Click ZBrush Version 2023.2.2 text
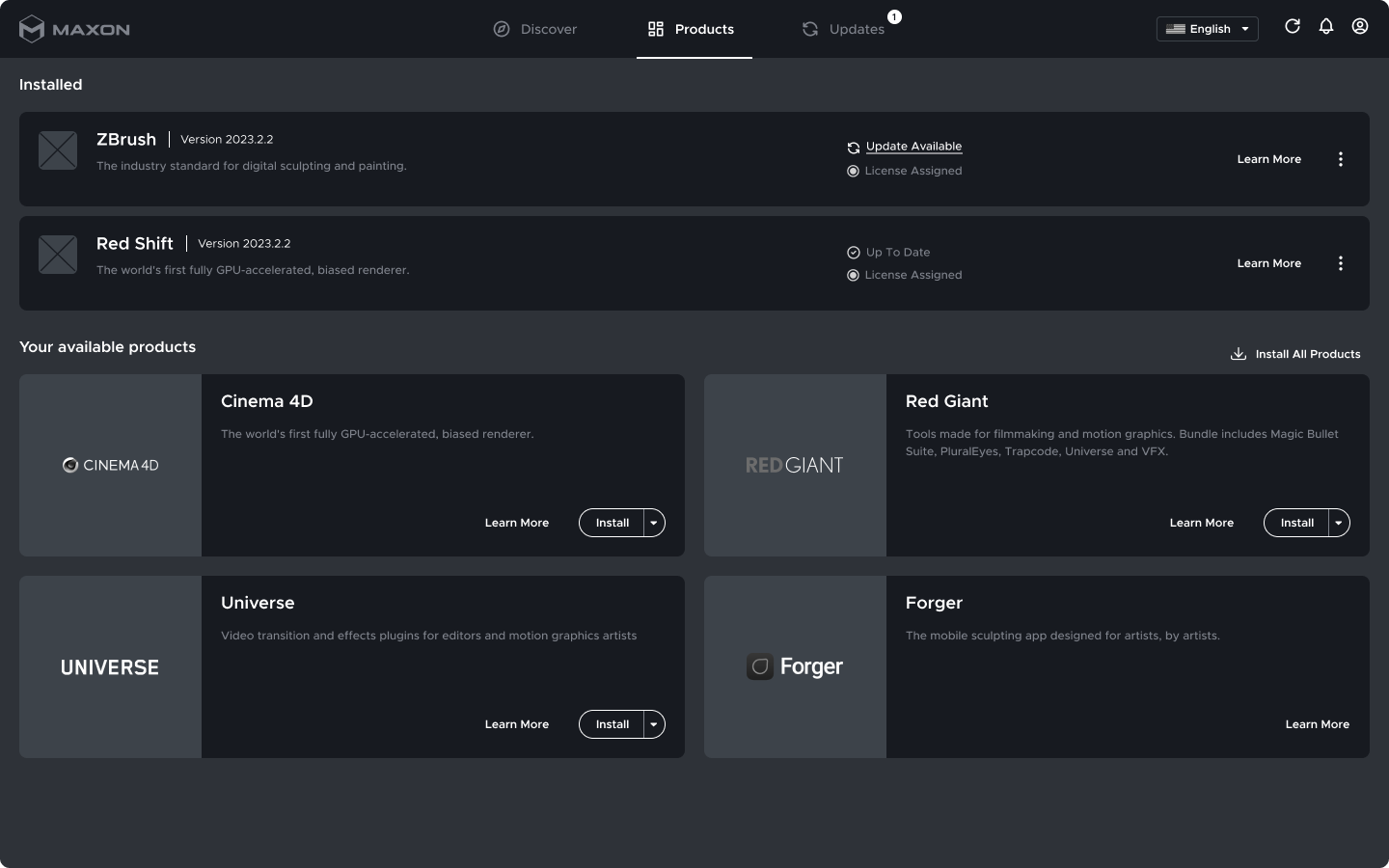Viewport: 1389px width, 868px height. 227,139
